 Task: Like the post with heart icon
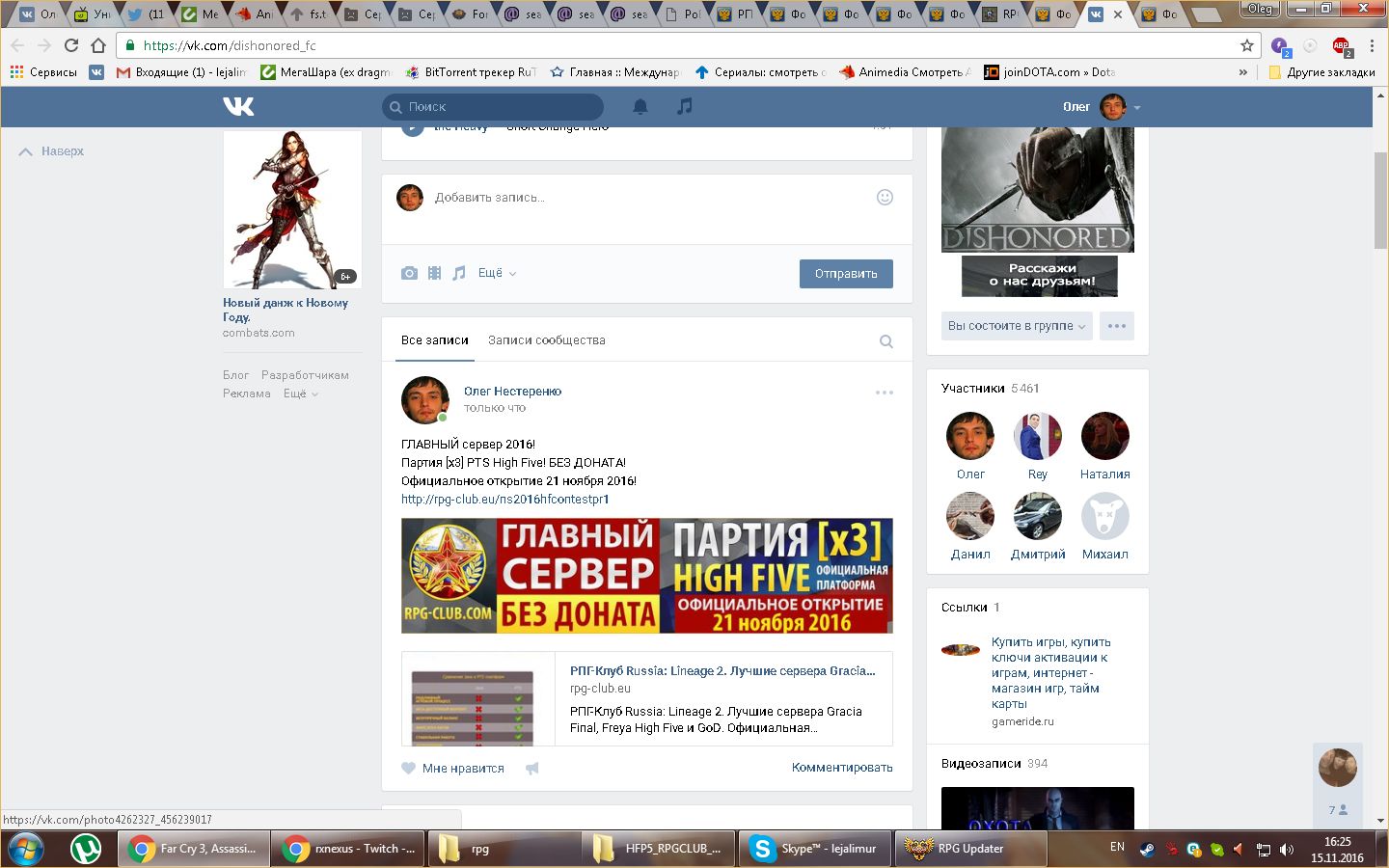(408, 768)
